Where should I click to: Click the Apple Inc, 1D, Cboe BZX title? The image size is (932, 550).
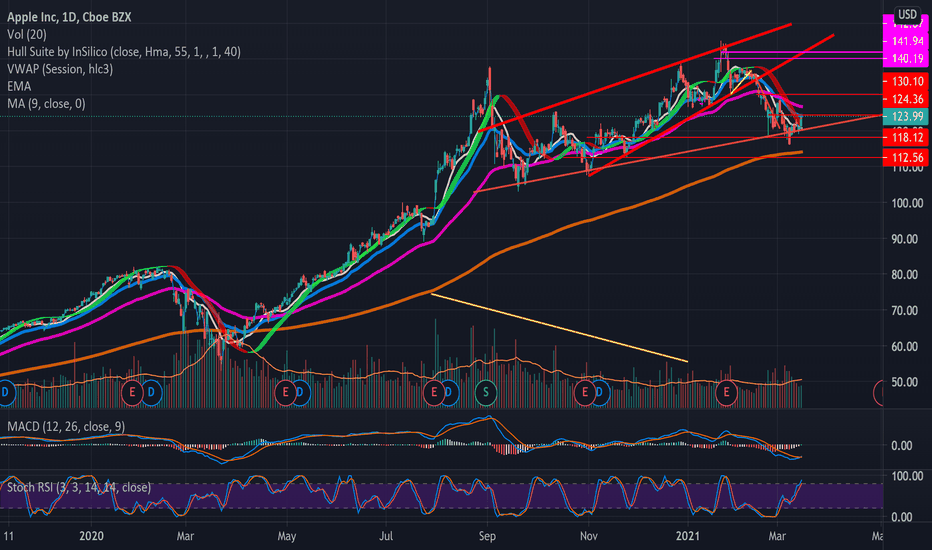[69, 17]
